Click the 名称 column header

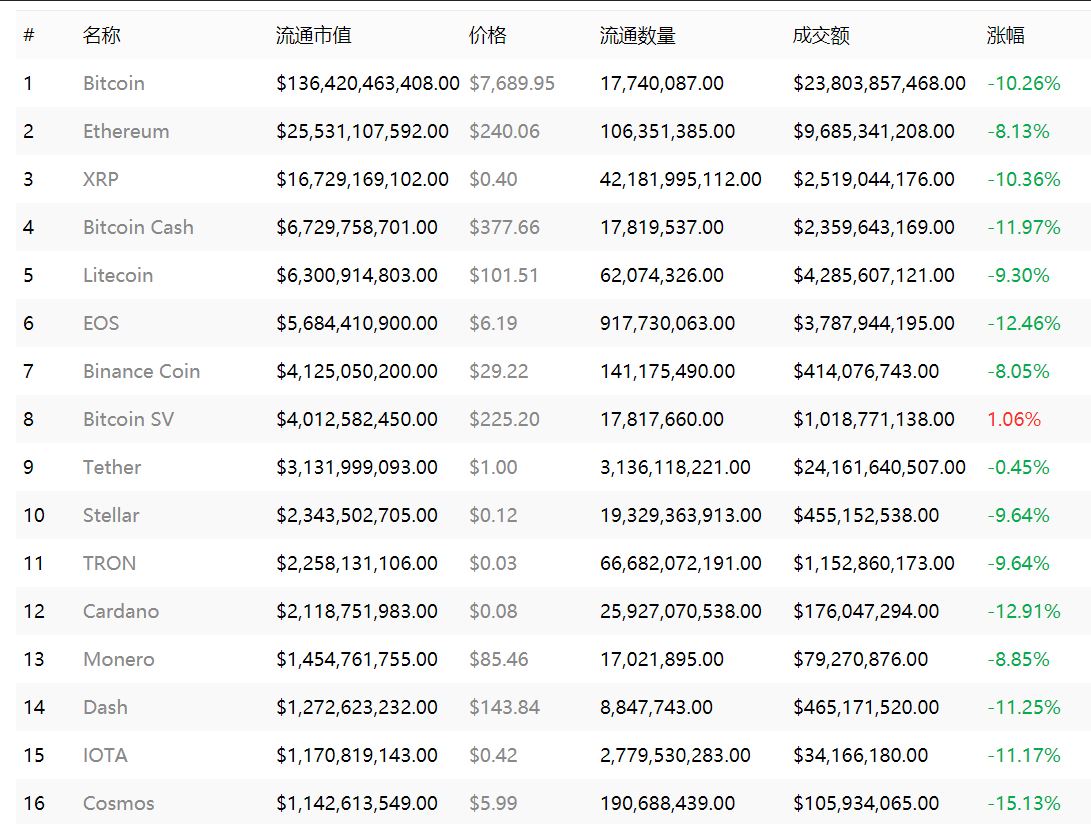click(x=102, y=35)
